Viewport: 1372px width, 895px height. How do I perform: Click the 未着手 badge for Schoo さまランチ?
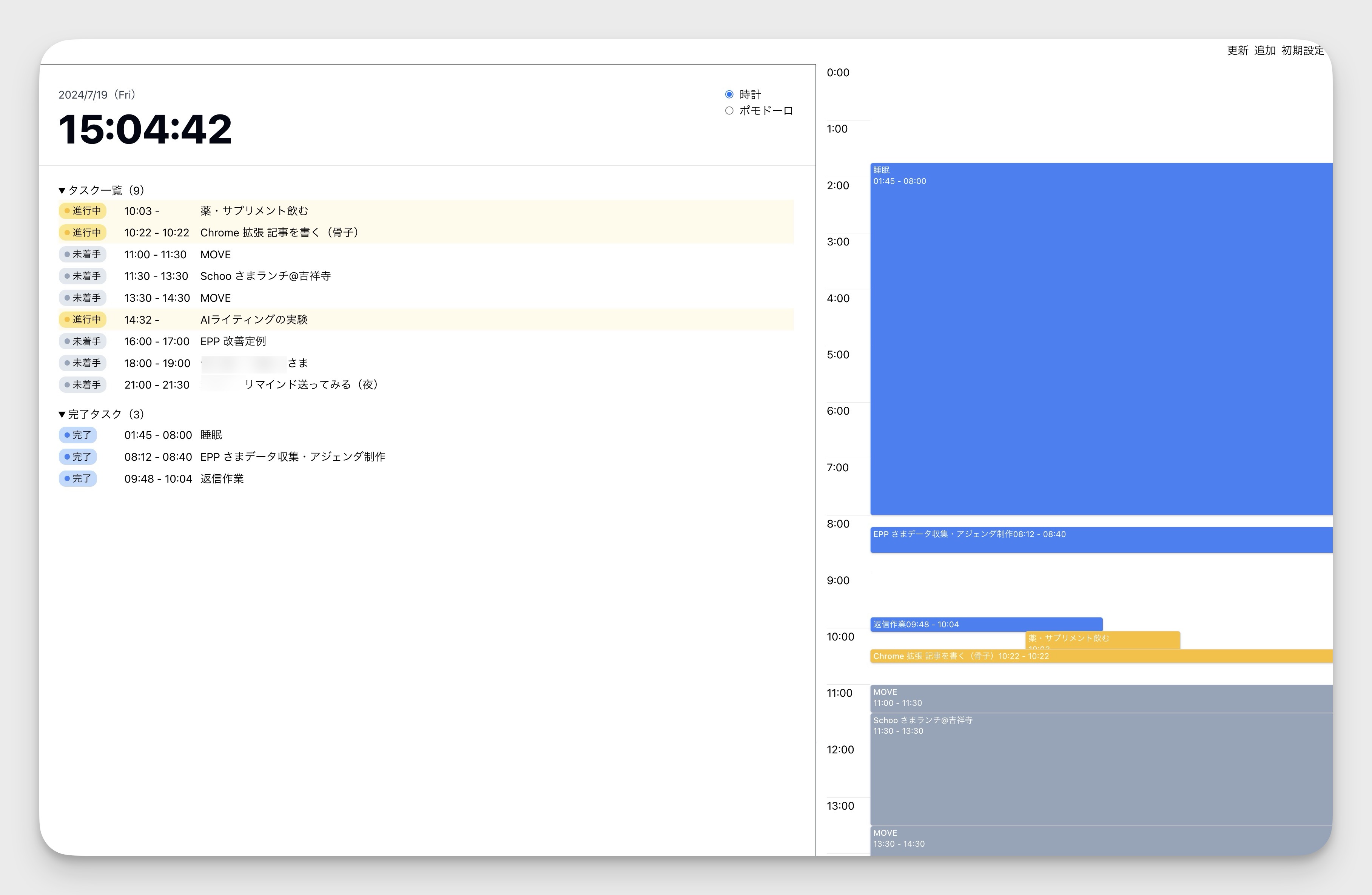[82, 276]
